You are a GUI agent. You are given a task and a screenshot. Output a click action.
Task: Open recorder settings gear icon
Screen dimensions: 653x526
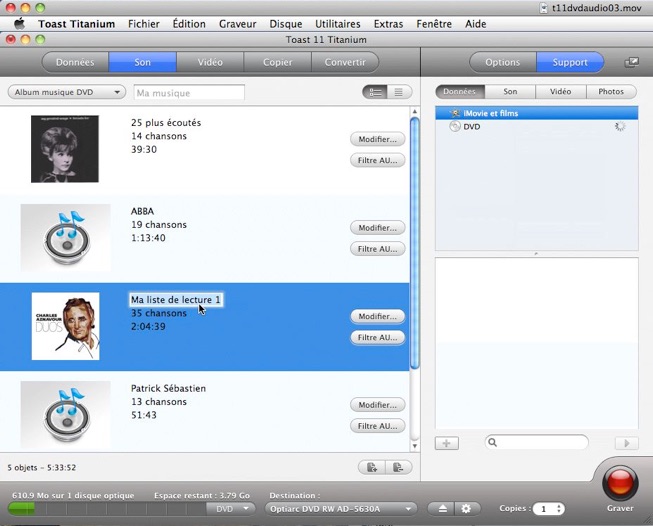tap(466, 509)
